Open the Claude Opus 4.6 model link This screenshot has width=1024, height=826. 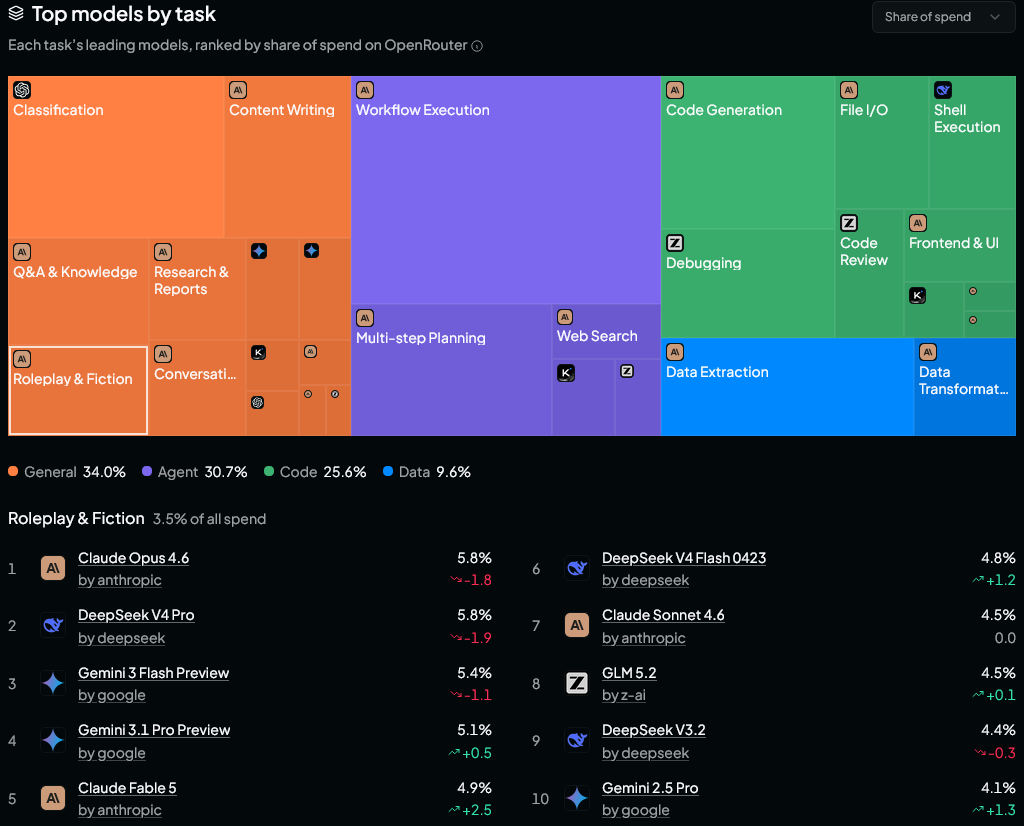pyautogui.click(x=133, y=558)
